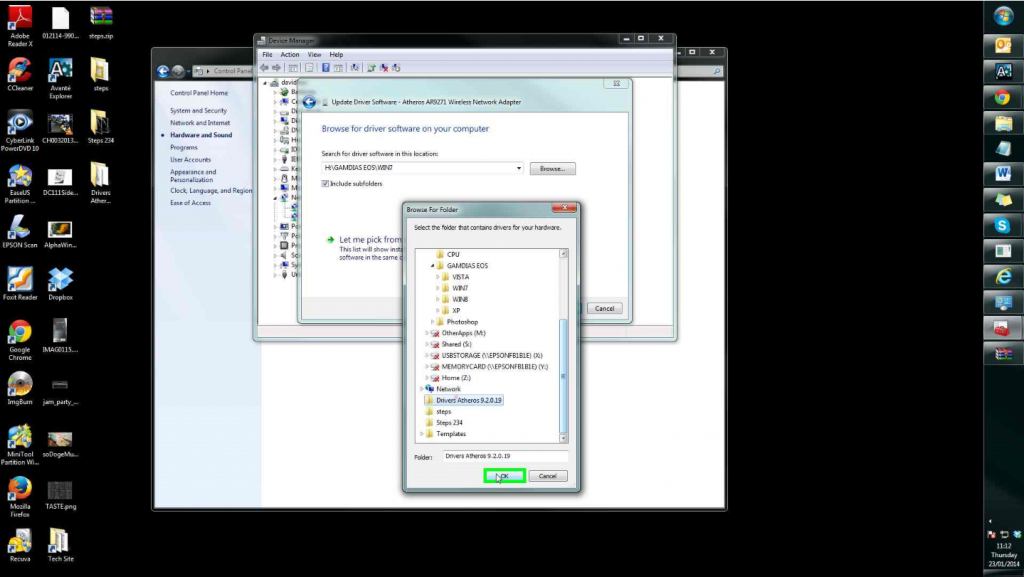
Task: Collapse the GAMDIAS EOS folder
Action: (x=432, y=266)
